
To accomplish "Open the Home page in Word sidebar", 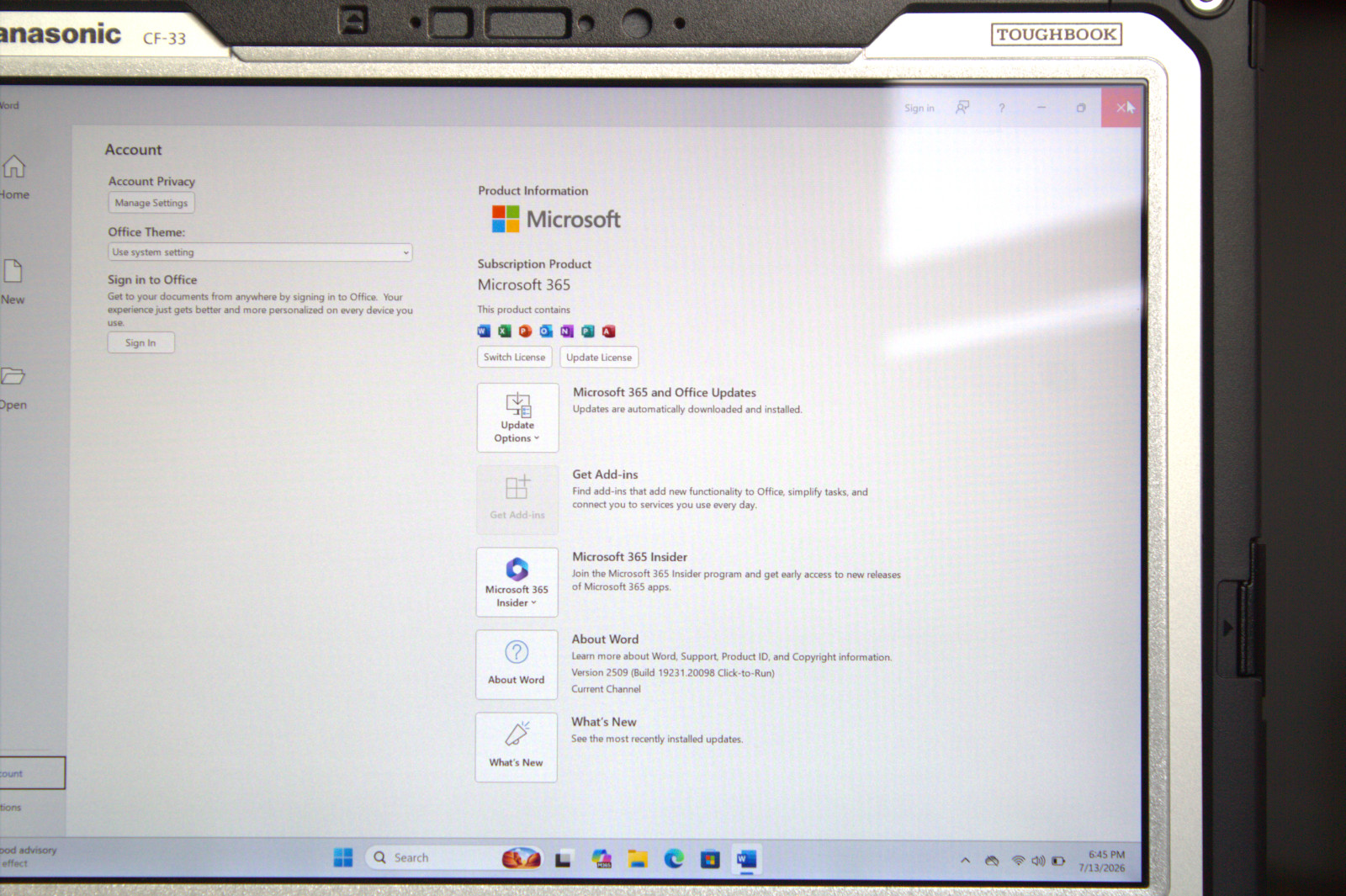I will [x=13, y=178].
